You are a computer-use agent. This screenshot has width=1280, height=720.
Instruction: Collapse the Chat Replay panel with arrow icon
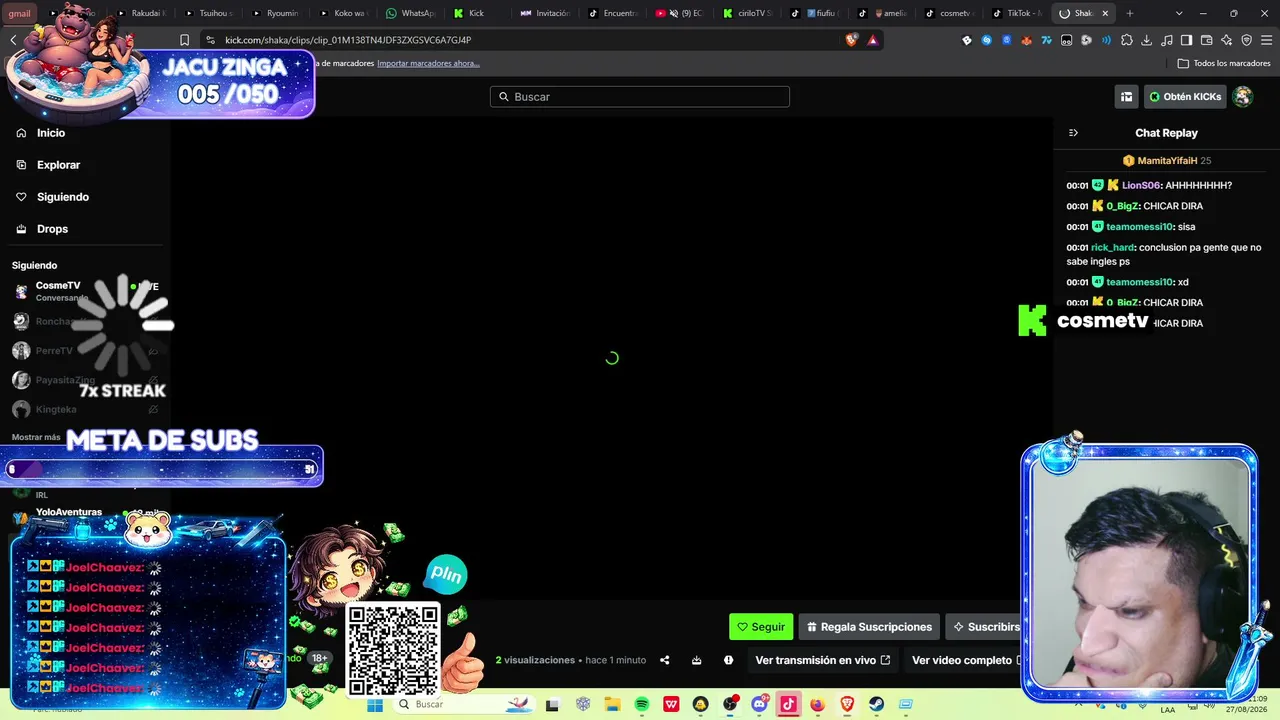[x=1073, y=133]
